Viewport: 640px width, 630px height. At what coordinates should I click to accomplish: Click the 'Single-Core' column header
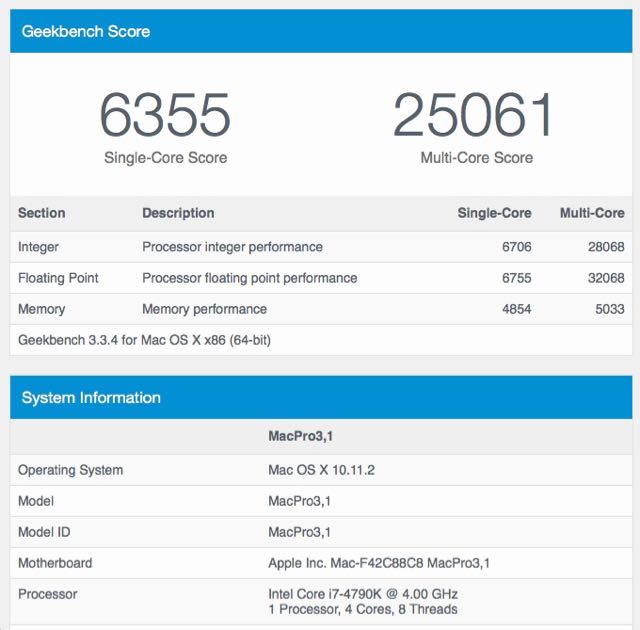tap(494, 213)
